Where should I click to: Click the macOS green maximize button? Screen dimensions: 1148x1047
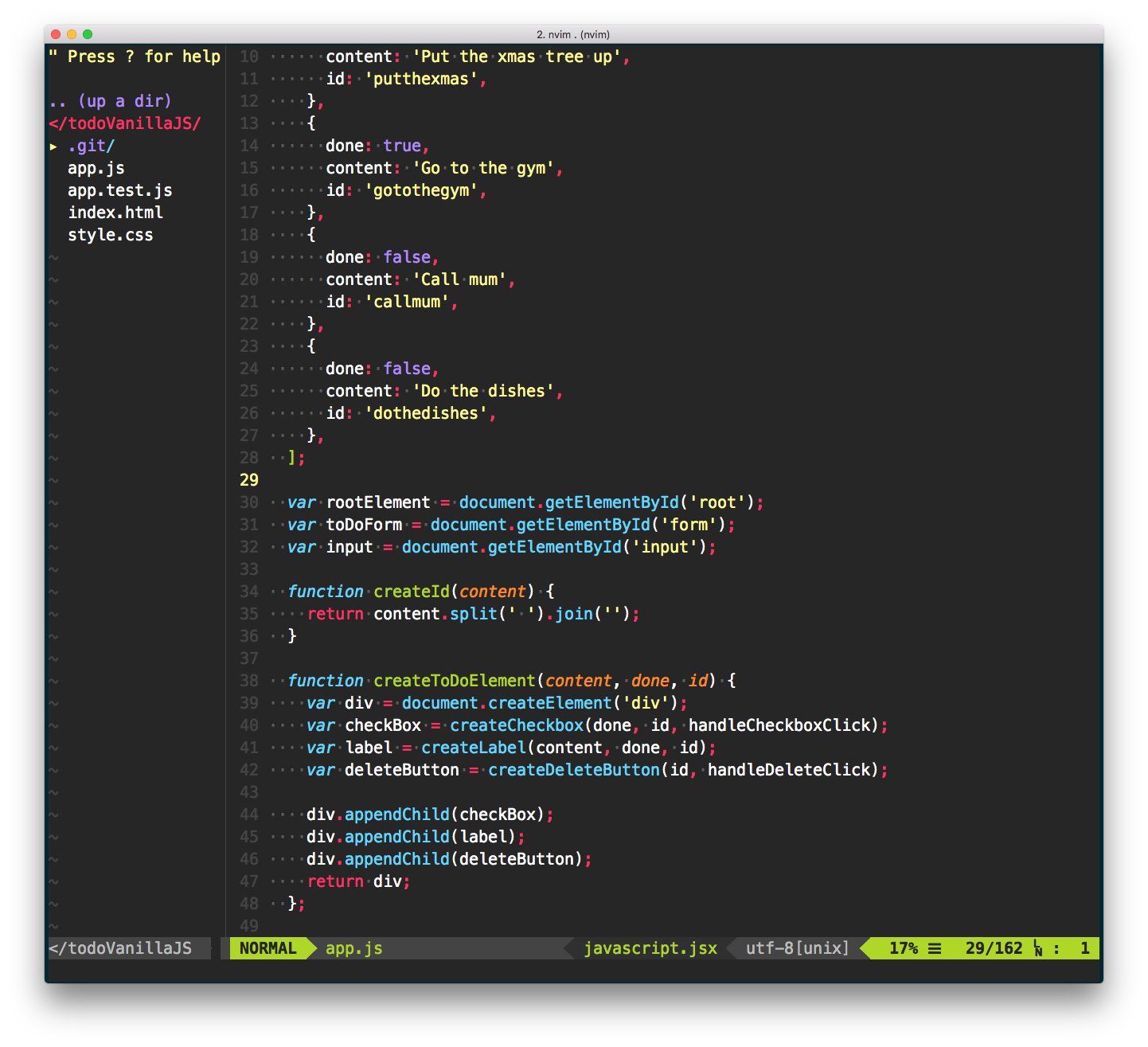[88, 34]
